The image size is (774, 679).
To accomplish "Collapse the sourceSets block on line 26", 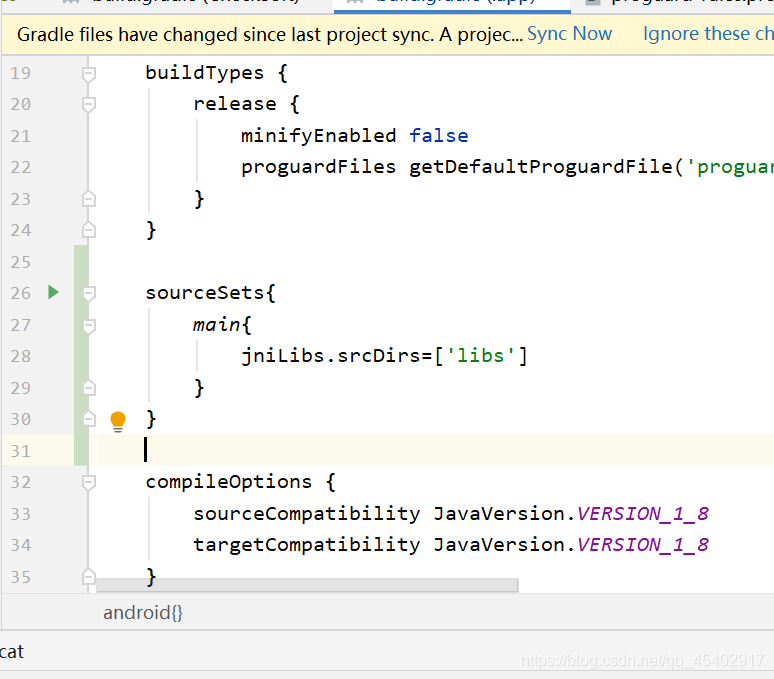I will pos(89,294).
